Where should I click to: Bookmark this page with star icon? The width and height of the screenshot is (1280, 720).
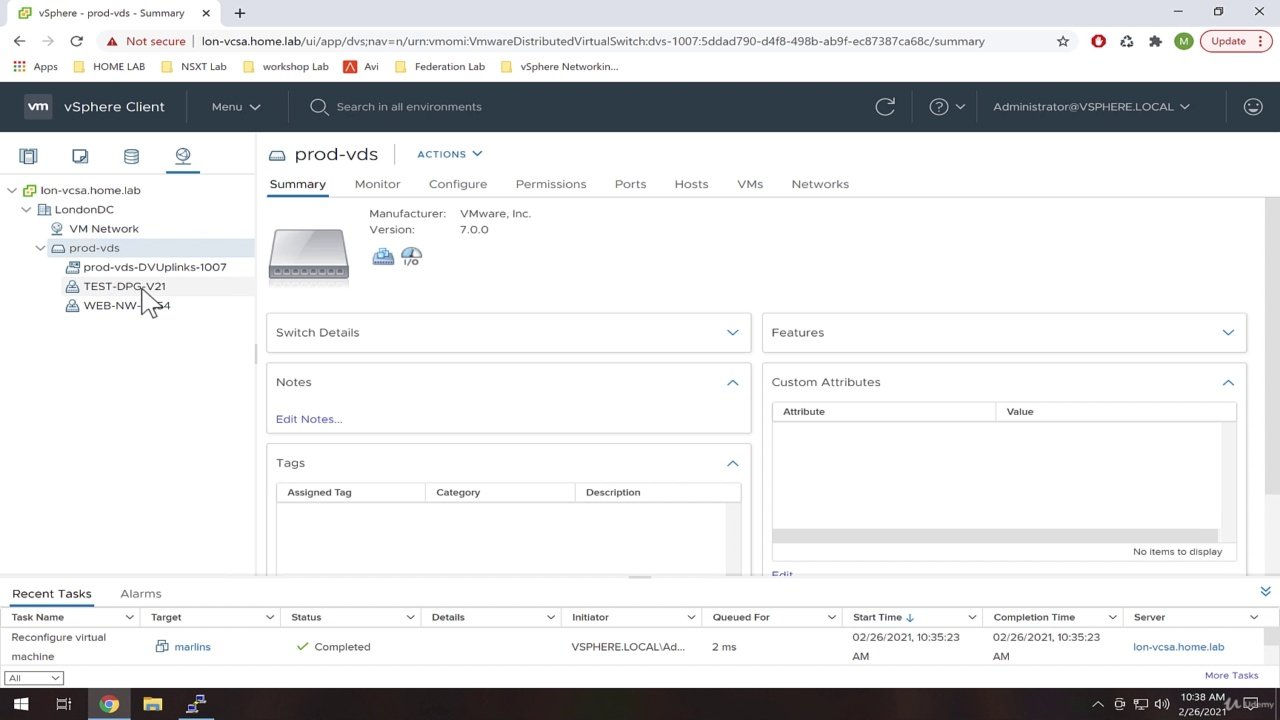[1063, 41]
